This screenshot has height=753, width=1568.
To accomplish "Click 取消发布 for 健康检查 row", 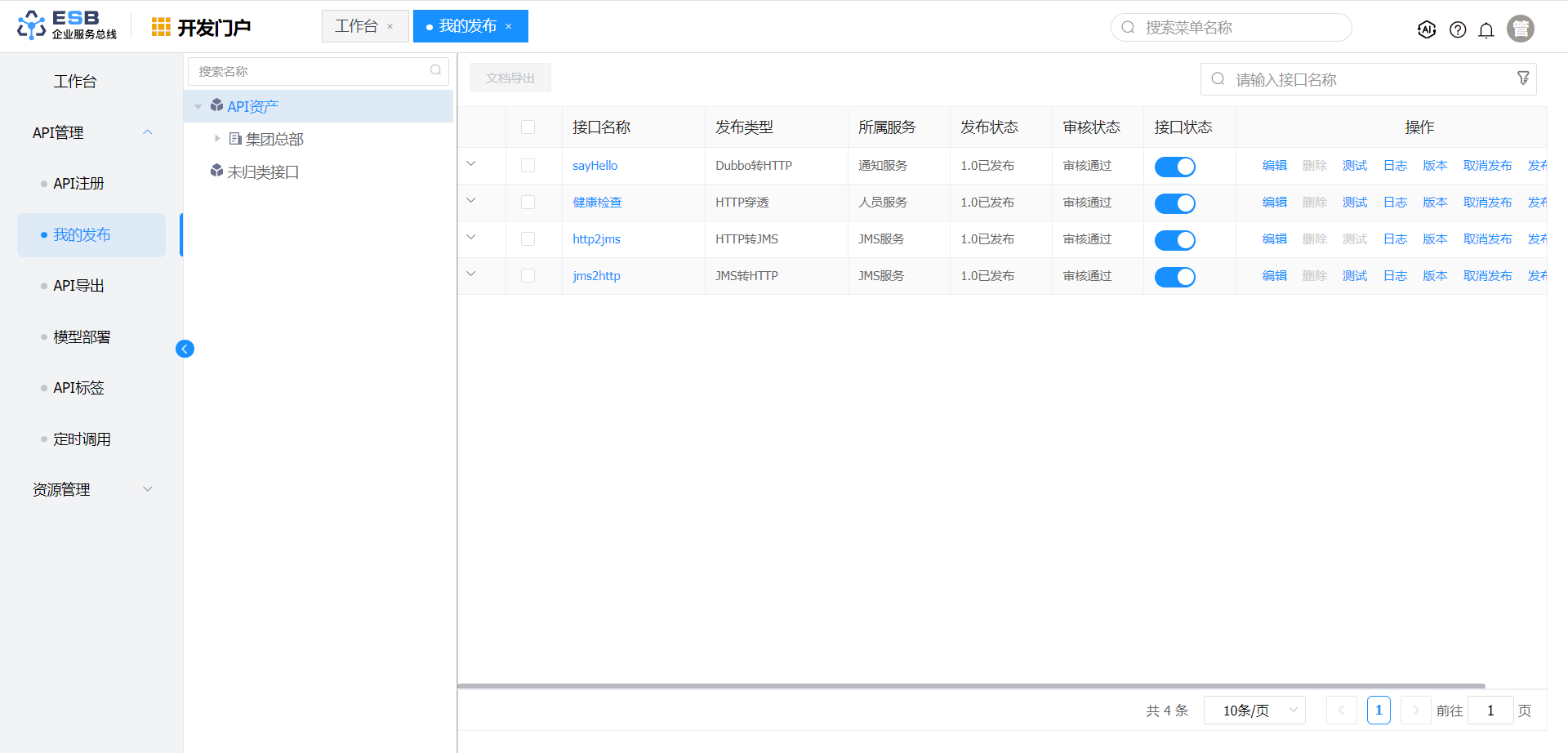I will click(x=1486, y=203).
